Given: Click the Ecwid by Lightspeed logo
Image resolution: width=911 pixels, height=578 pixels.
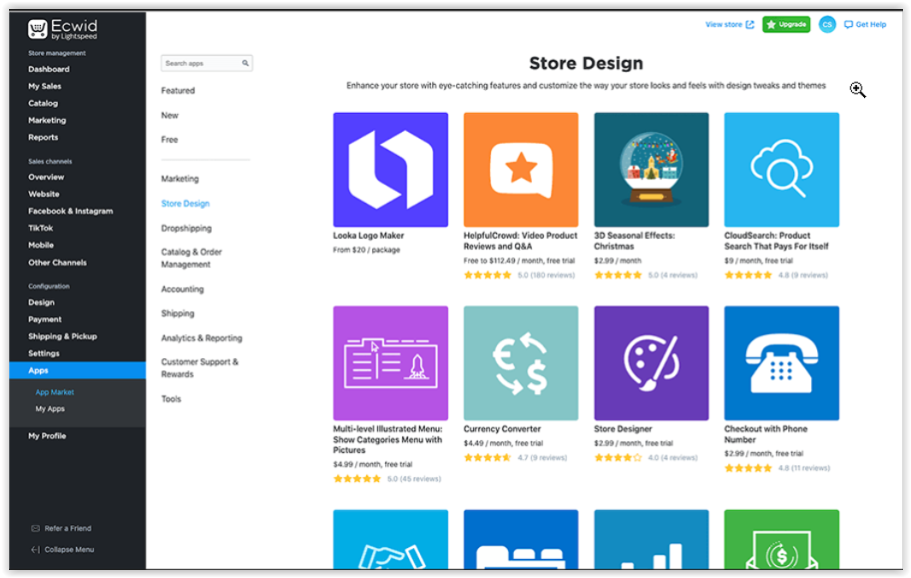Looking at the screenshot, I should [63, 29].
